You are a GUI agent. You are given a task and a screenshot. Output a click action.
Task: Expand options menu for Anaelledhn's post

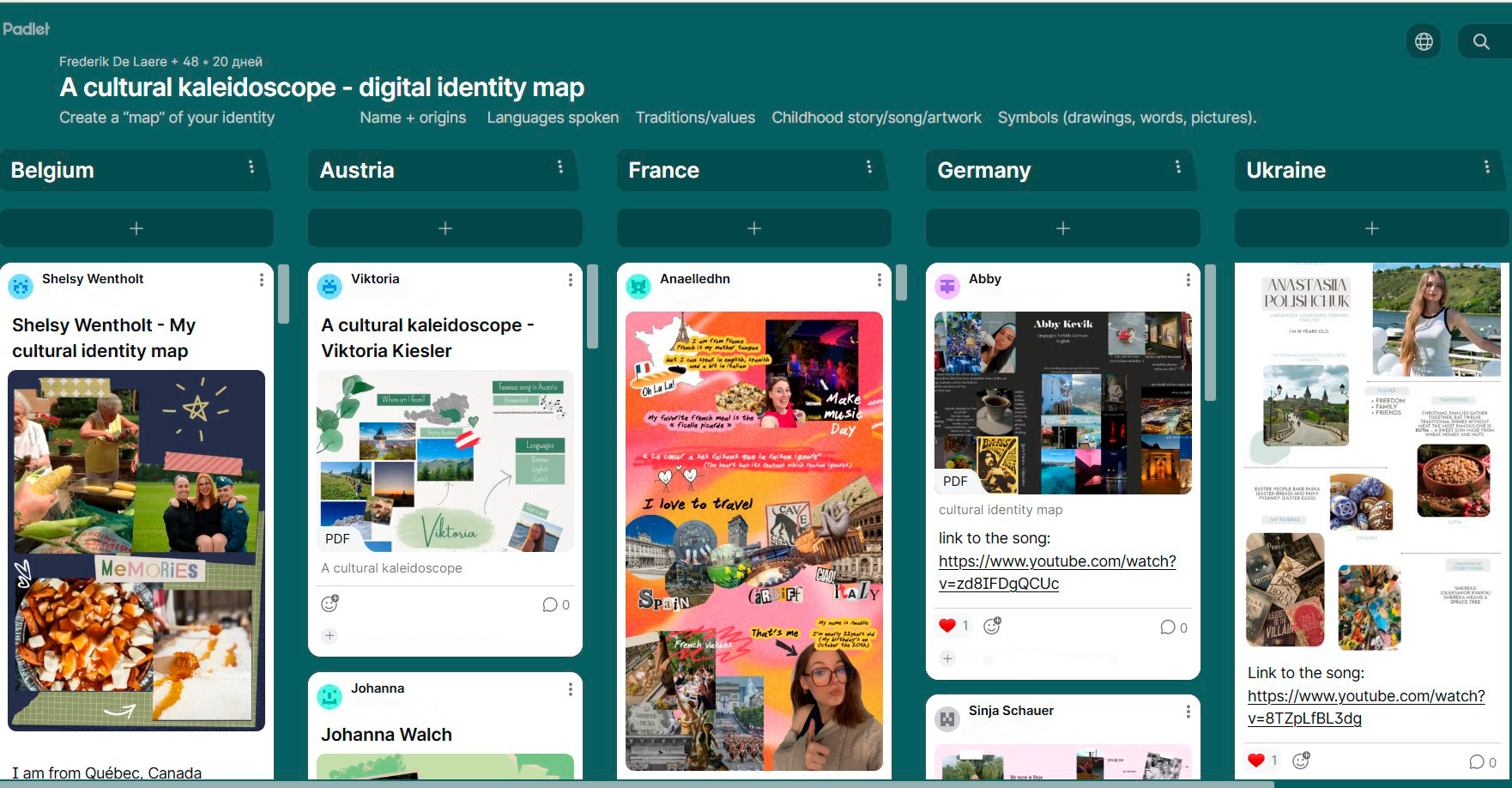click(x=879, y=280)
